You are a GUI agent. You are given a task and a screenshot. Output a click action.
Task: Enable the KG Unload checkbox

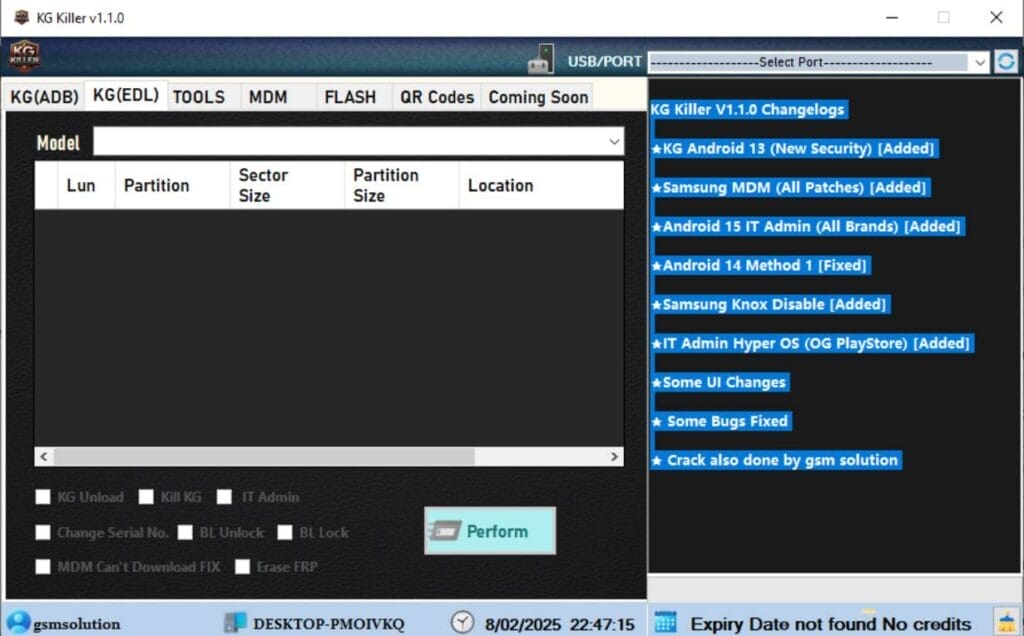click(x=43, y=497)
